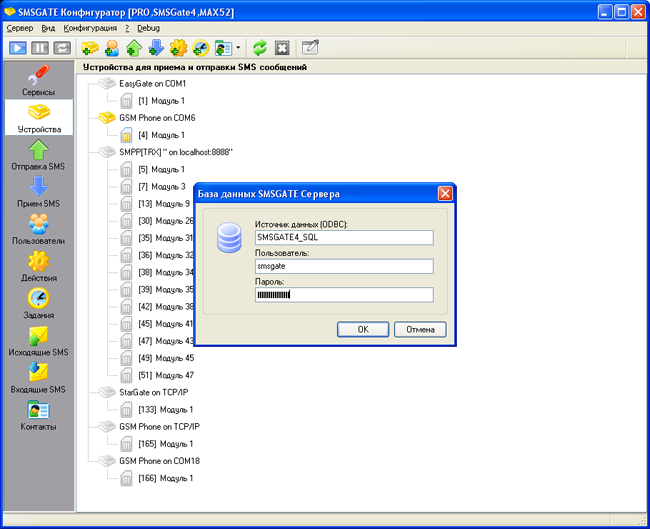Open Задания sidebar section
The height and width of the screenshot is (529, 650).
39,303
